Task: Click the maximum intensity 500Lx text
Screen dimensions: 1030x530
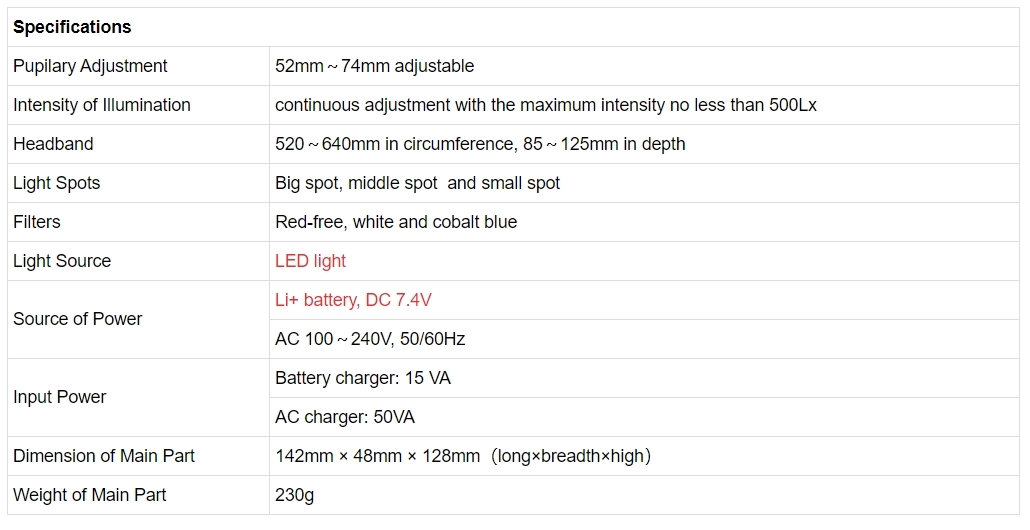Action: pyautogui.click(x=545, y=105)
